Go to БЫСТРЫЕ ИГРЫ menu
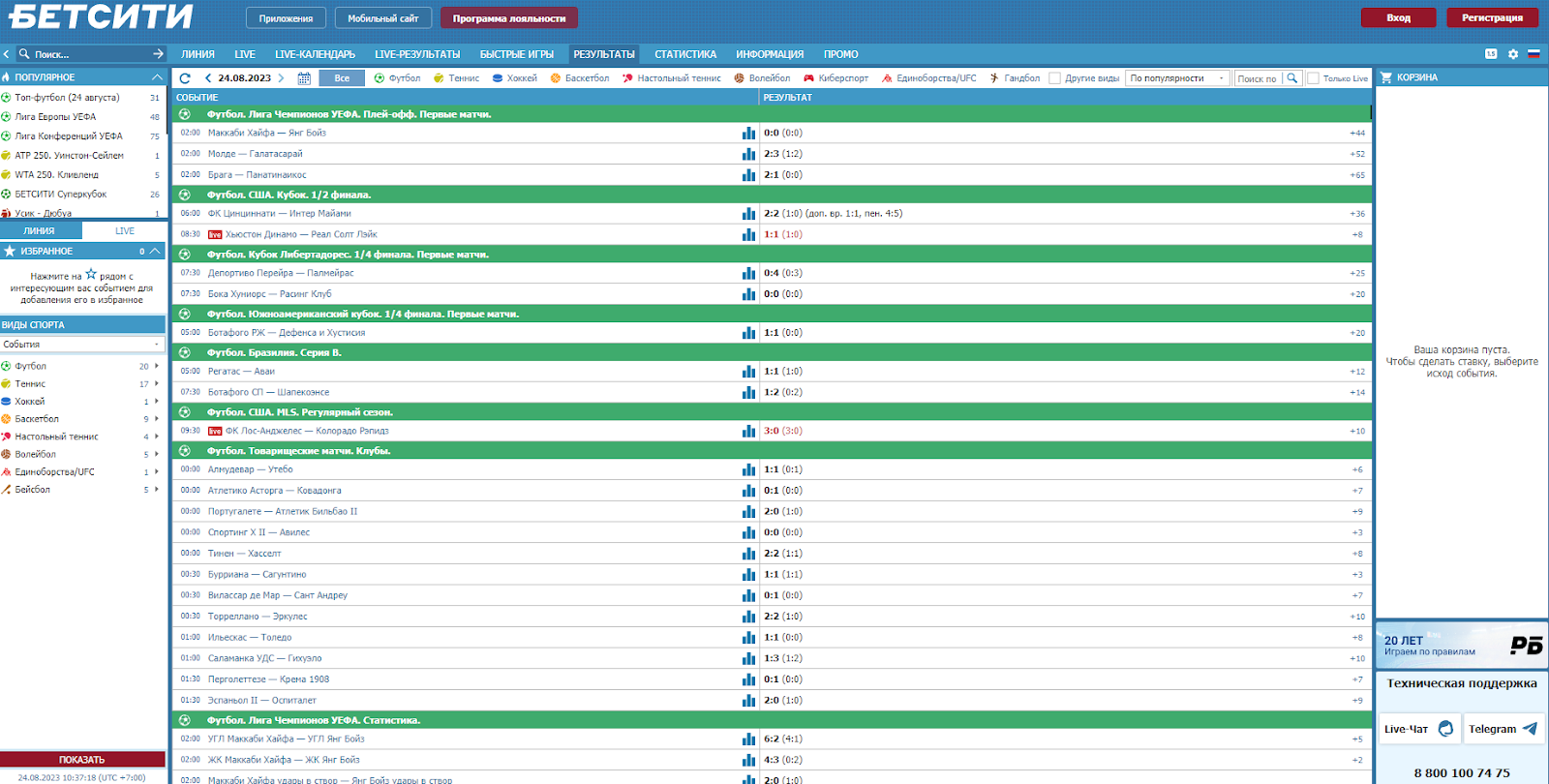1549x784 pixels. (517, 54)
